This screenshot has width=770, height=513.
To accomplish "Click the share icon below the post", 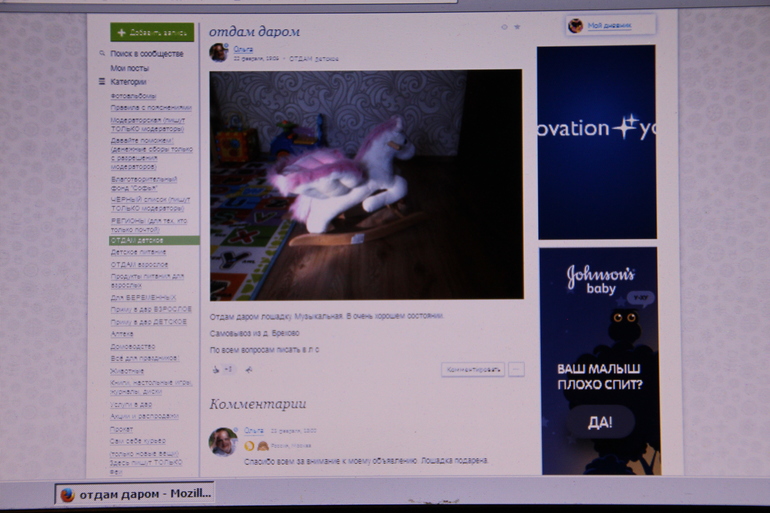I will 249,369.
